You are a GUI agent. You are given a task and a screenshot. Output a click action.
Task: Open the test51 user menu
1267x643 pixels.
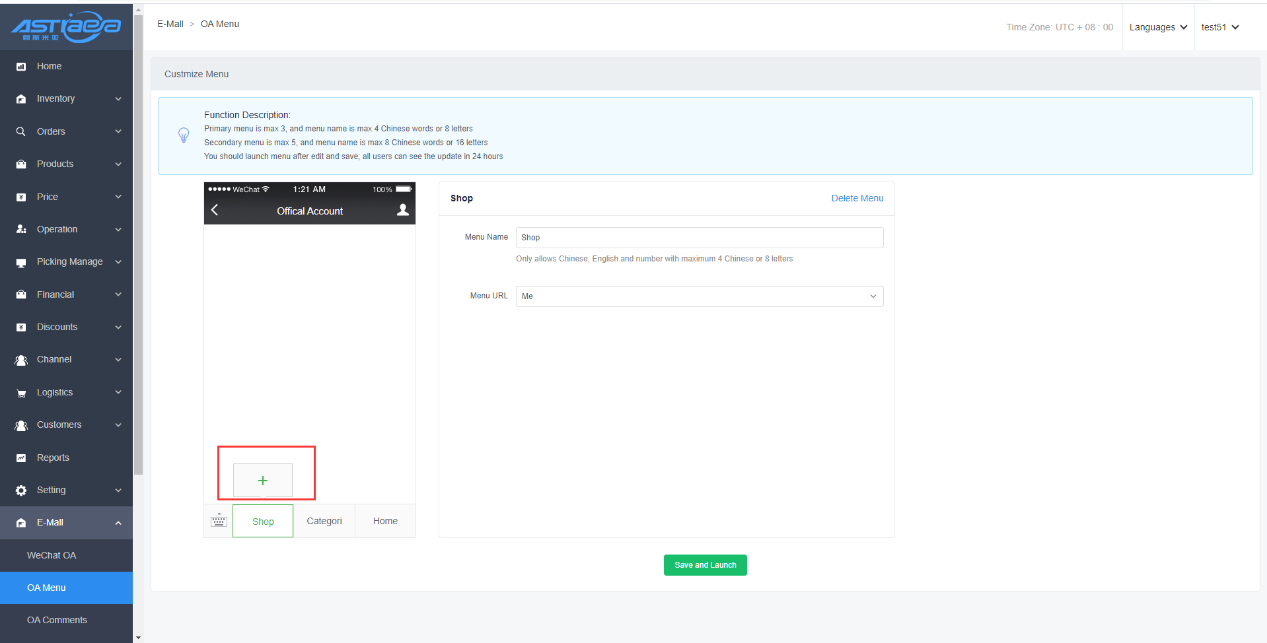[x=1220, y=27]
